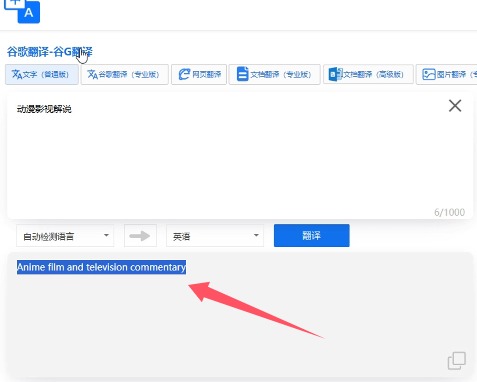Click the picture icon on 图片翻译
The width and height of the screenshot is (477, 382).
429,74
